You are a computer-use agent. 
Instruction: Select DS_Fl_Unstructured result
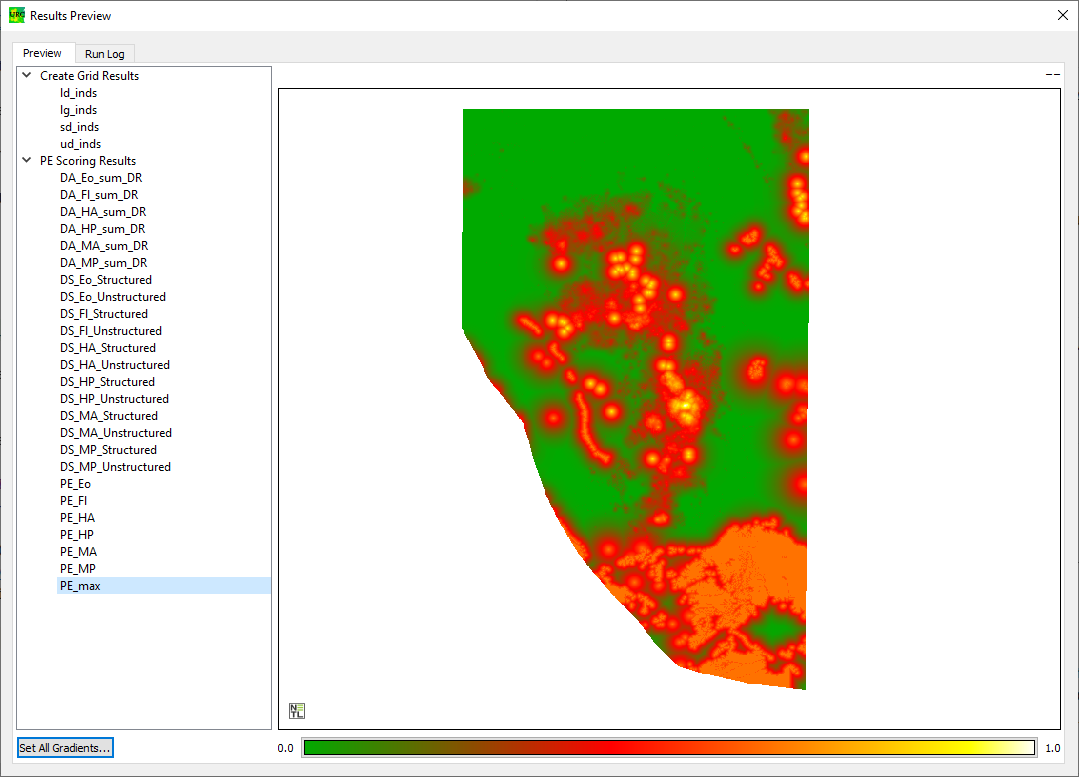(x=111, y=331)
